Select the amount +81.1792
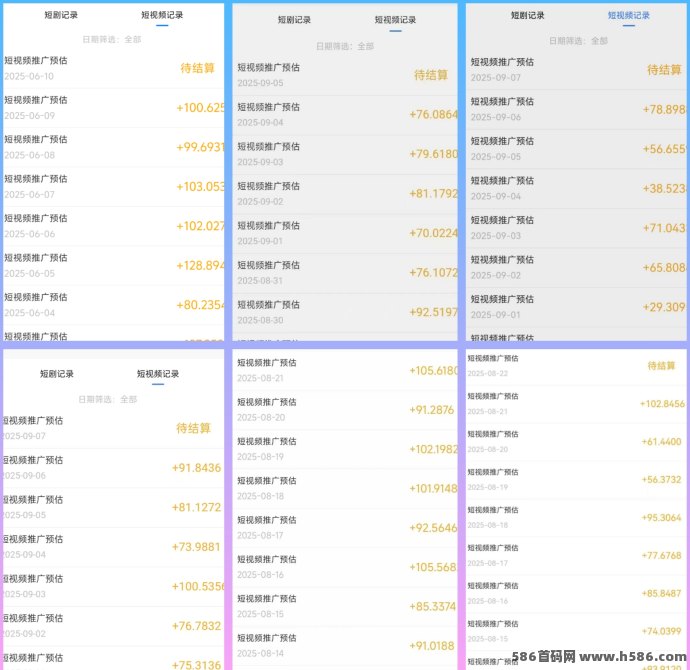This screenshot has width=690, height=670. [x=433, y=194]
